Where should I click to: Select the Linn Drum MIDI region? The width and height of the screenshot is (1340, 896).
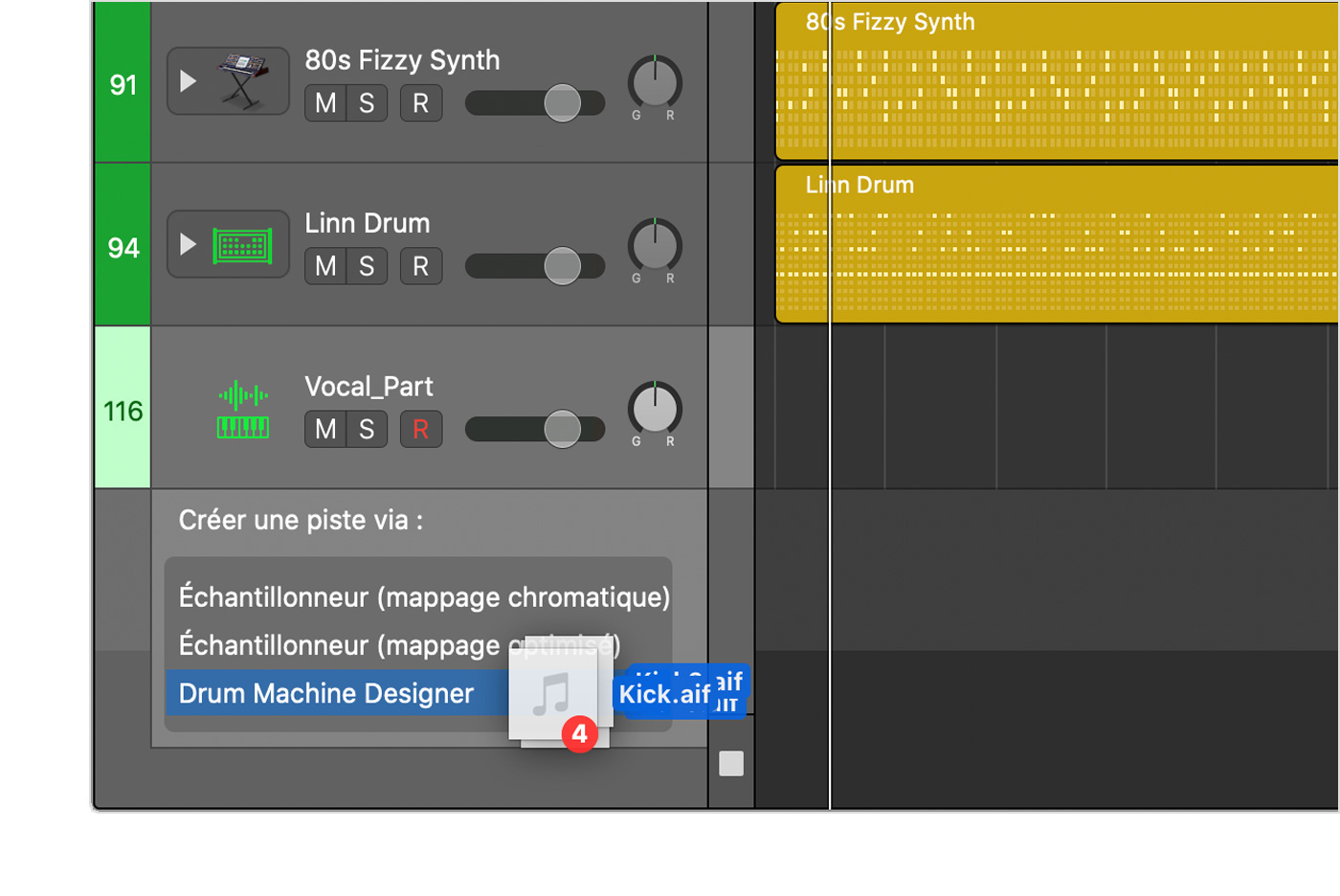click(x=1053, y=249)
